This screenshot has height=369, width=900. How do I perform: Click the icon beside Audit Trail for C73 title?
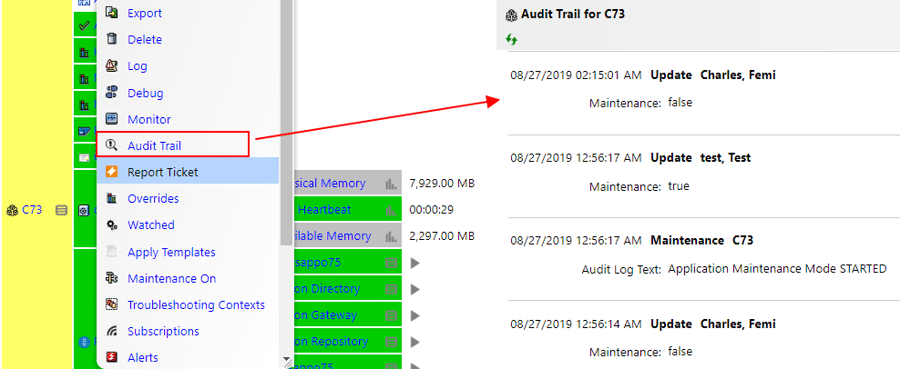[511, 15]
